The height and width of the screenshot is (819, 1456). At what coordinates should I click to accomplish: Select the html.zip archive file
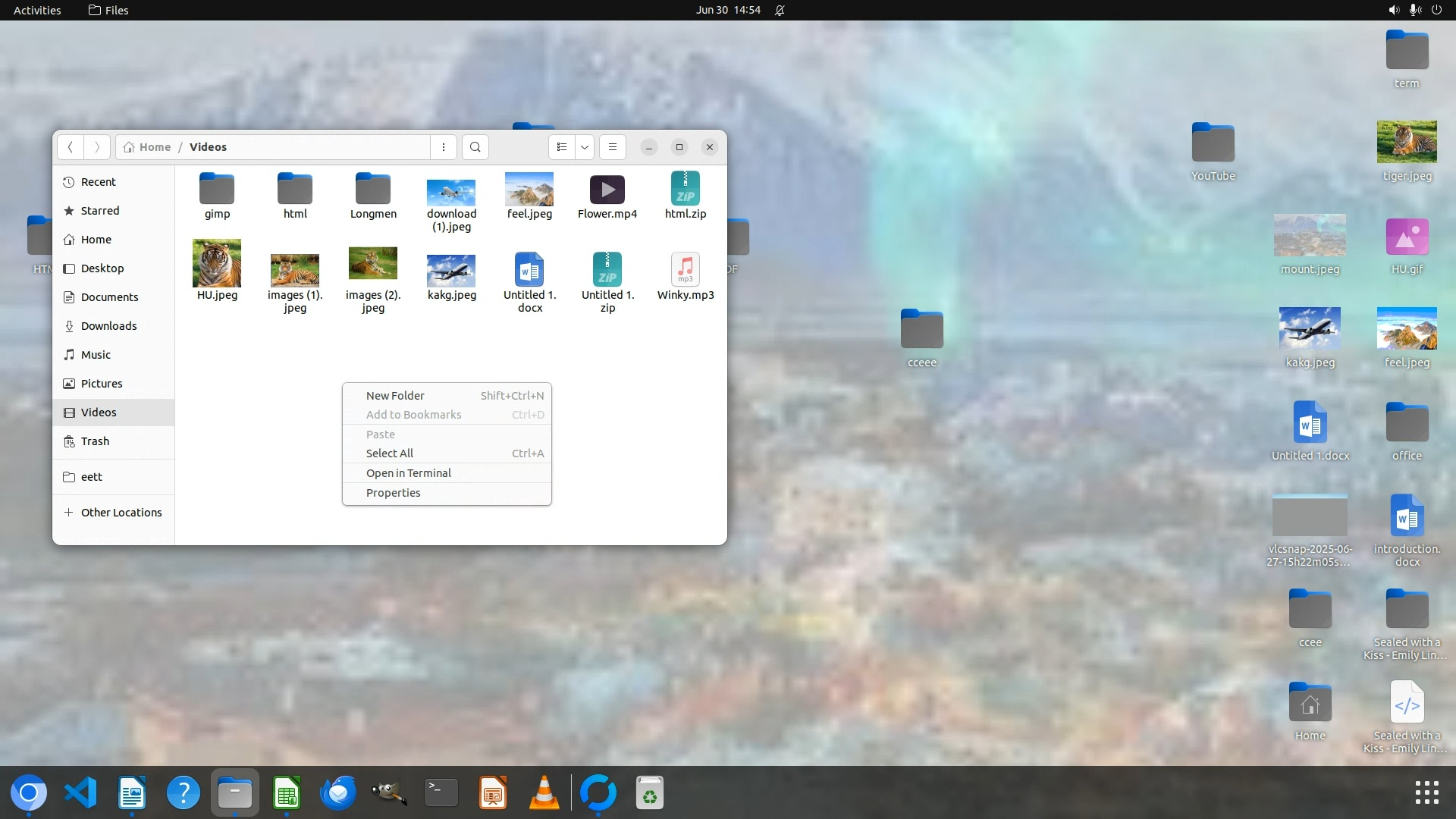click(685, 190)
